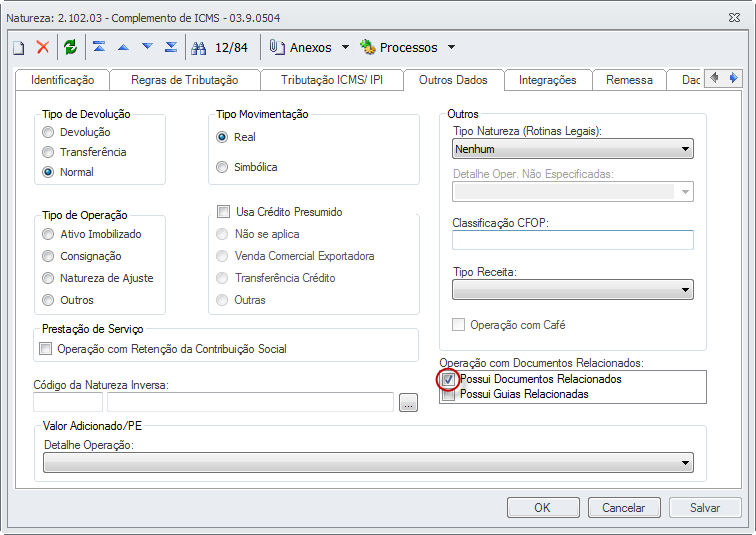The image size is (756, 535).
Task: Click the green refresh arrows icon
Action: (70, 47)
